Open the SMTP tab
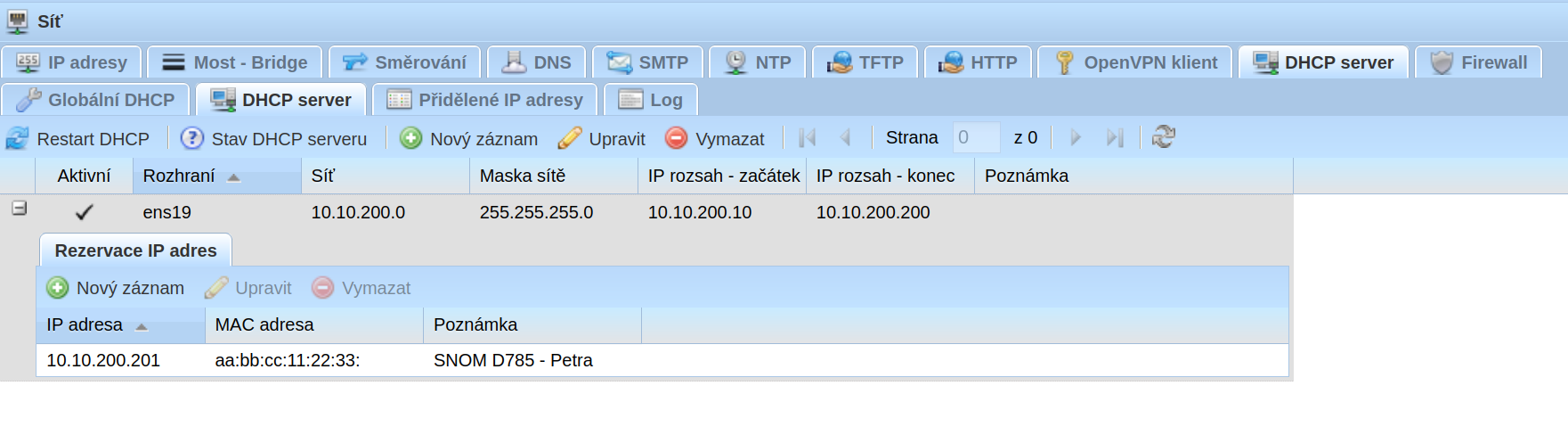Image resolution: width=1568 pixels, height=435 pixels. tap(648, 62)
